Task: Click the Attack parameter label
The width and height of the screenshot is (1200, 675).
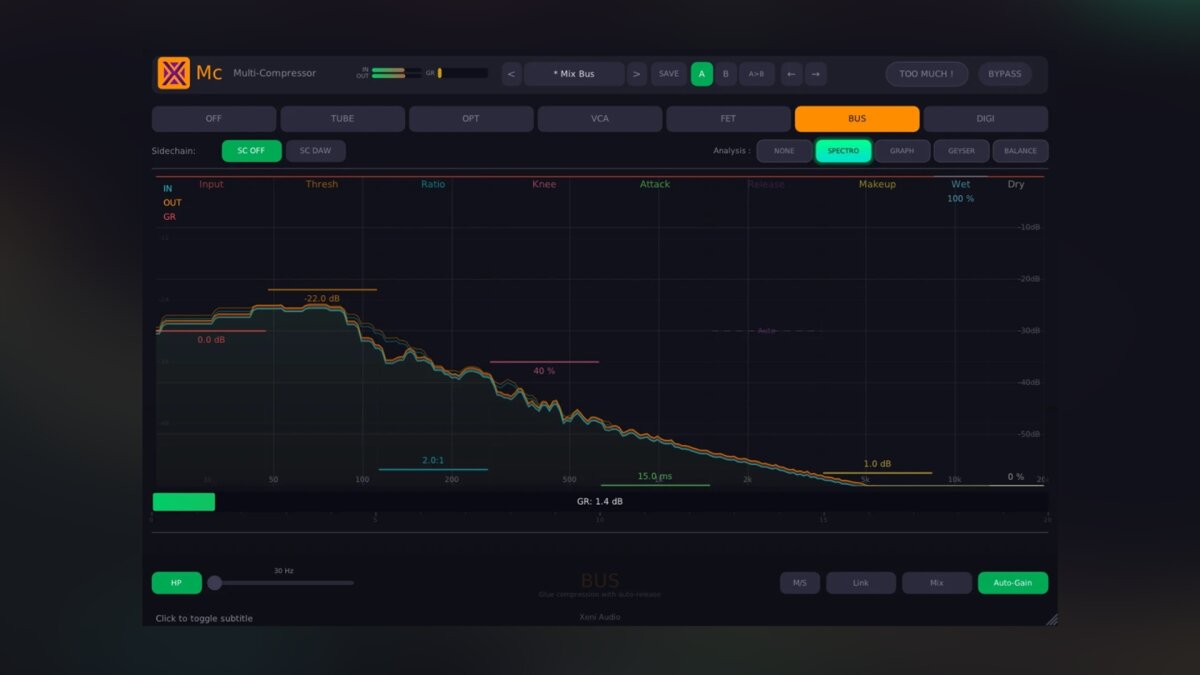Action: click(655, 184)
